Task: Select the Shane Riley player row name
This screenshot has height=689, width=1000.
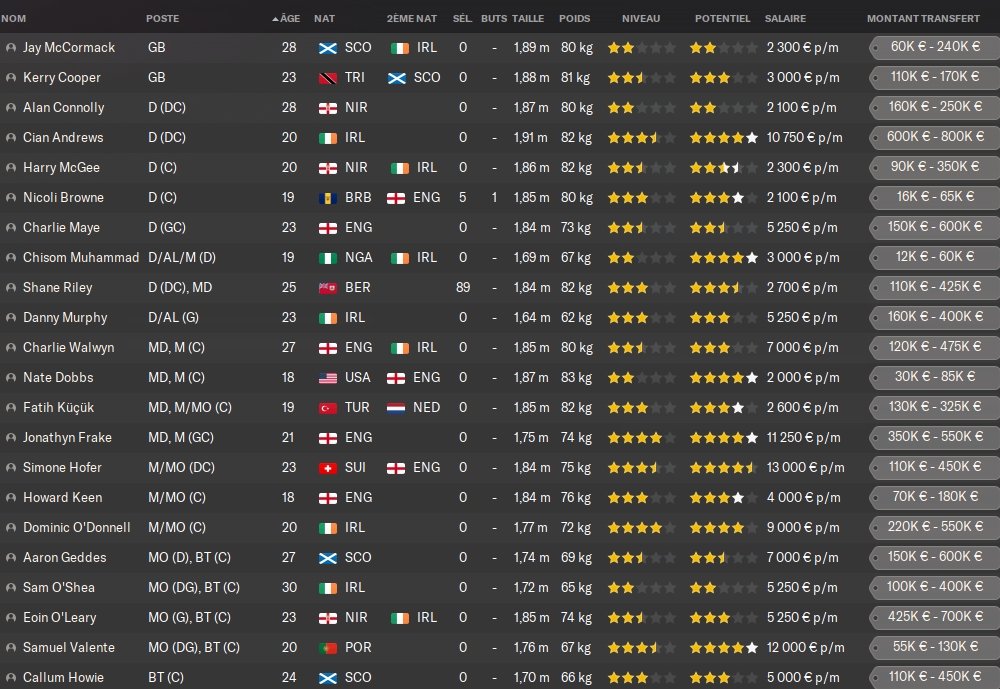Action: [57, 287]
